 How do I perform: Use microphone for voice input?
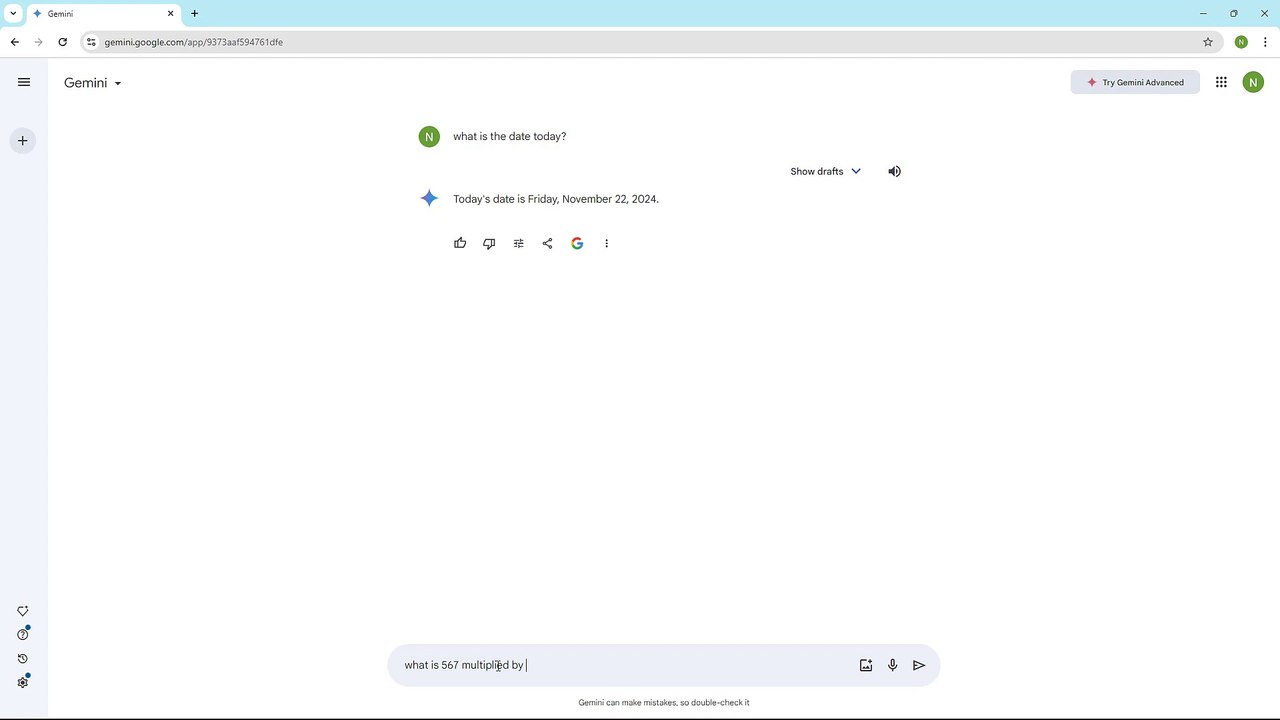tap(893, 665)
